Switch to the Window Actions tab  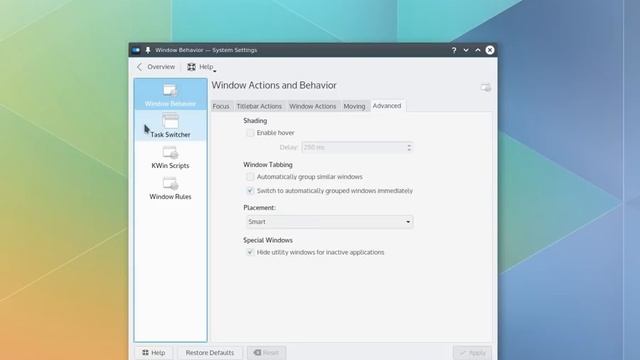pyautogui.click(x=313, y=106)
